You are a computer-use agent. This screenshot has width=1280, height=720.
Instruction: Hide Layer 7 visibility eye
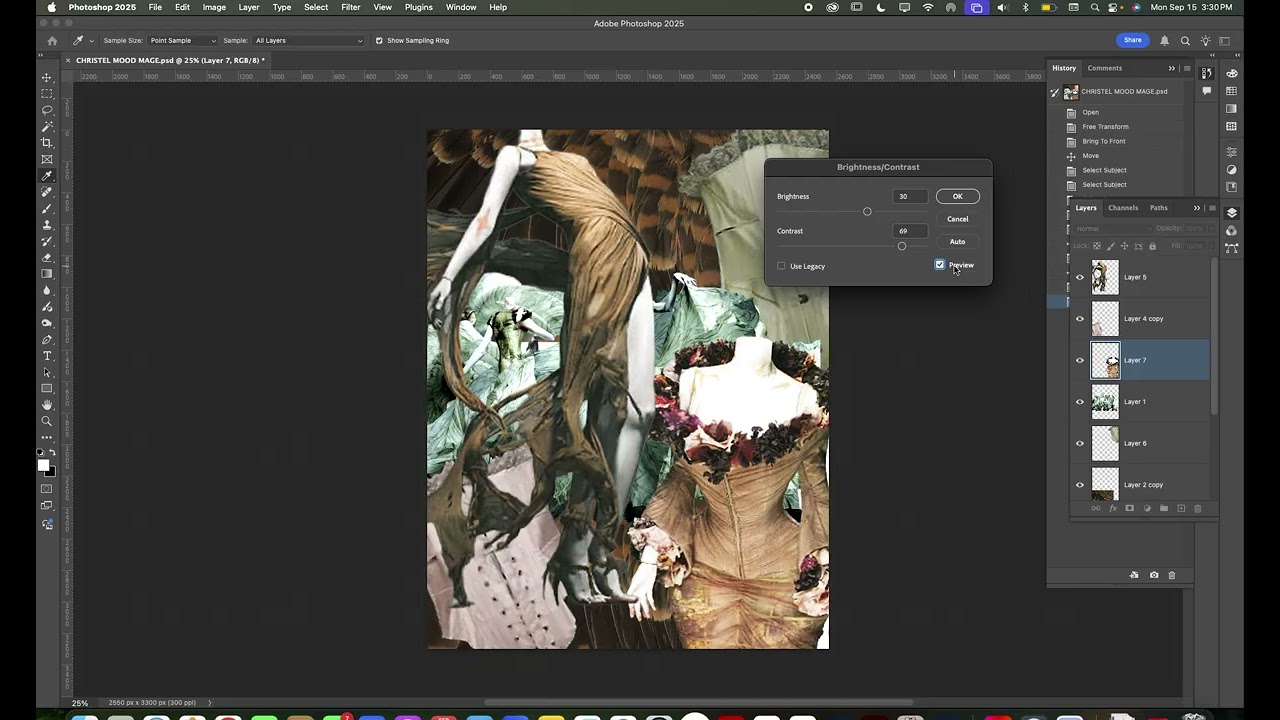click(x=1080, y=360)
